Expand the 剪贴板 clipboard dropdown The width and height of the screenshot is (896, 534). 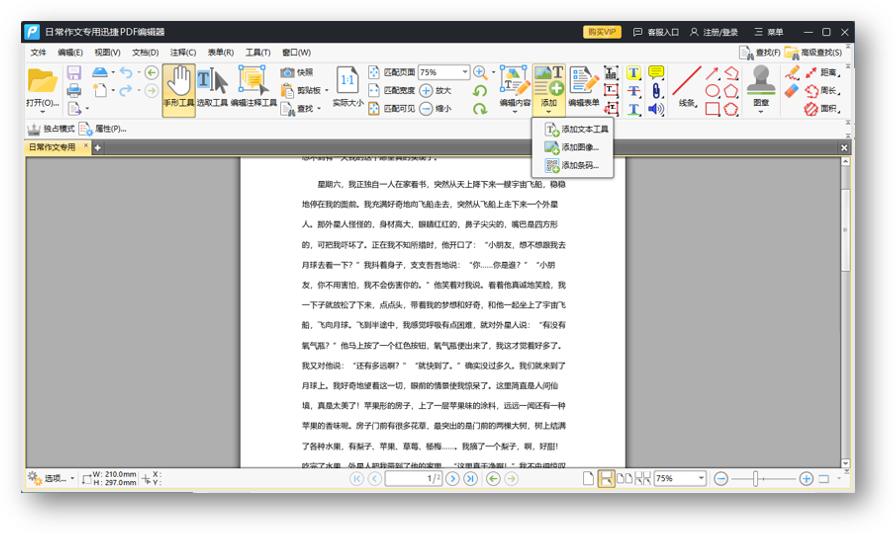point(327,90)
